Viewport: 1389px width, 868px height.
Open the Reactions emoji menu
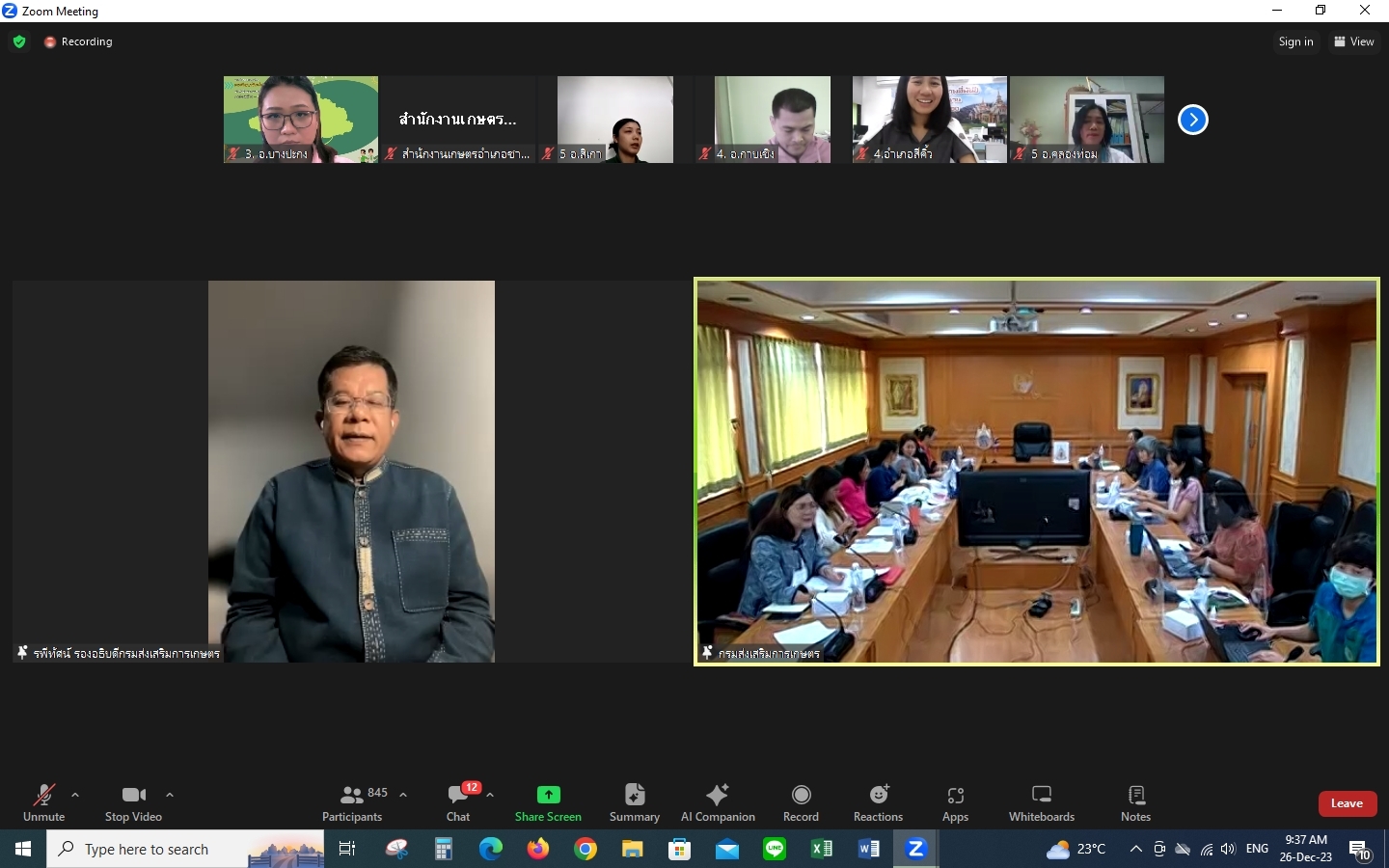(x=878, y=796)
